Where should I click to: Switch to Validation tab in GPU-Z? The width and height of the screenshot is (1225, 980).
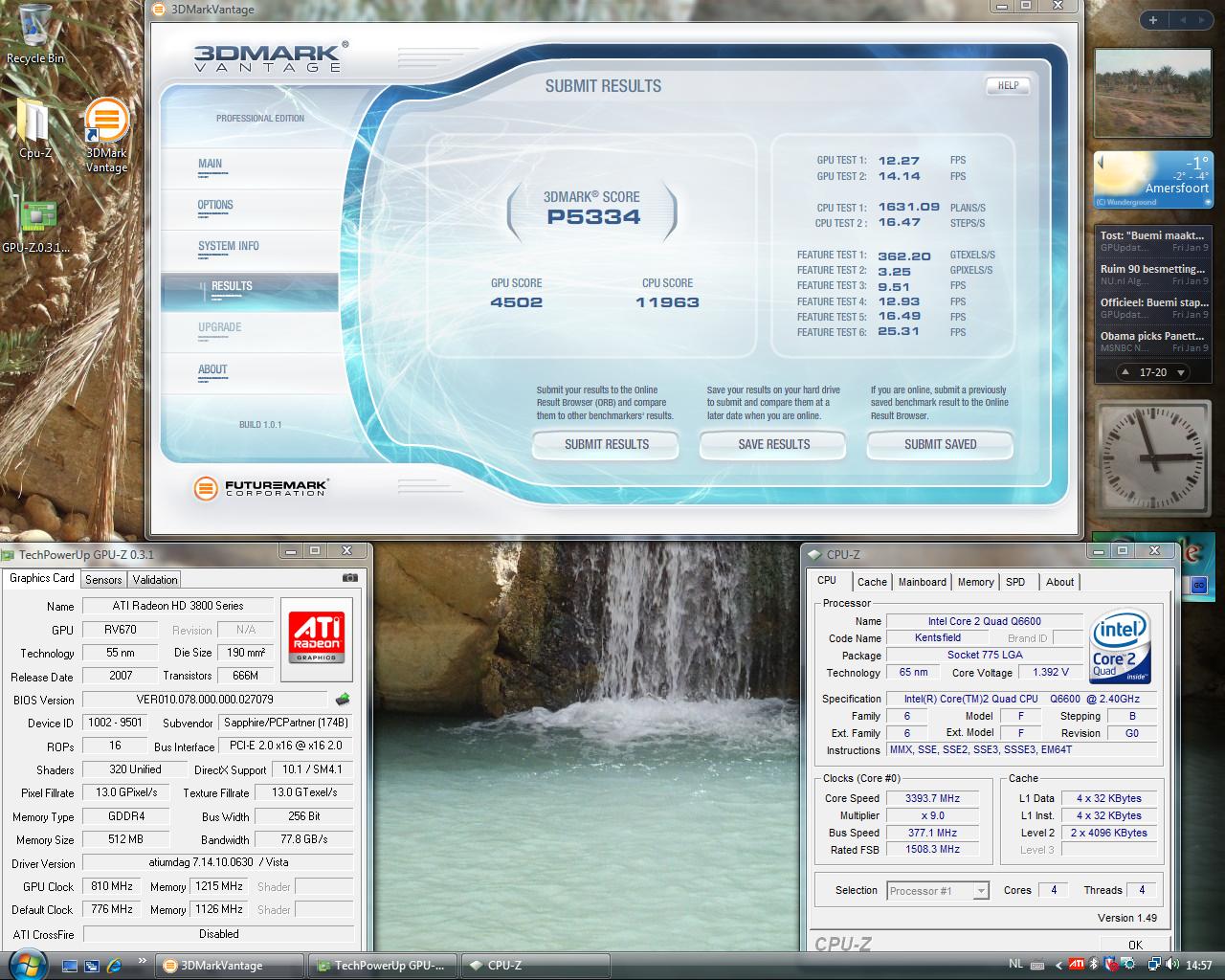coord(155,580)
